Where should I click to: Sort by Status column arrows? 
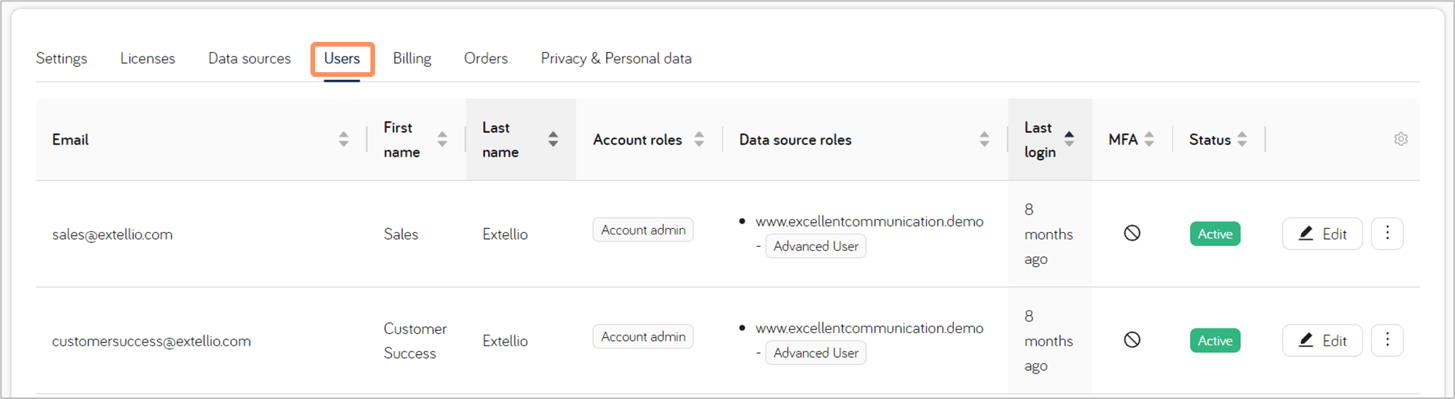pyautogui.click(x=1242, y=140)
